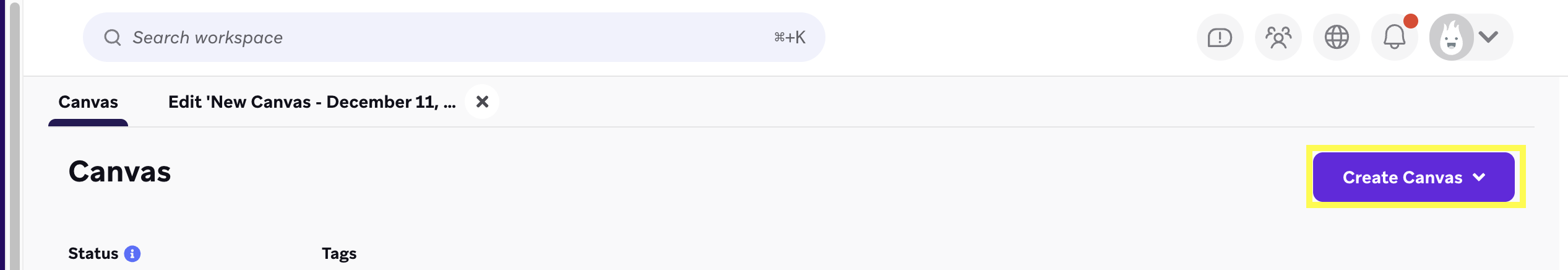
Task: Click the Tags filter label
Action: coord(339,254)
